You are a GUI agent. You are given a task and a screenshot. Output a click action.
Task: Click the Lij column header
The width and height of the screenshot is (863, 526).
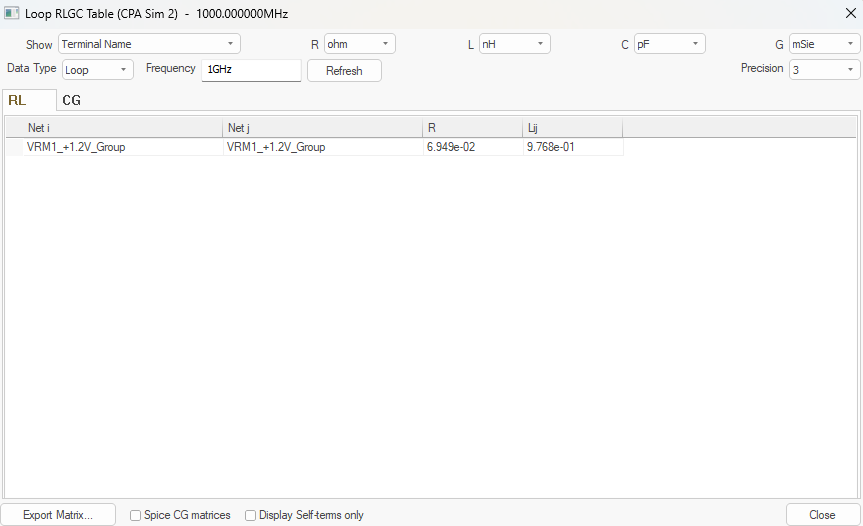click(571, 128)
